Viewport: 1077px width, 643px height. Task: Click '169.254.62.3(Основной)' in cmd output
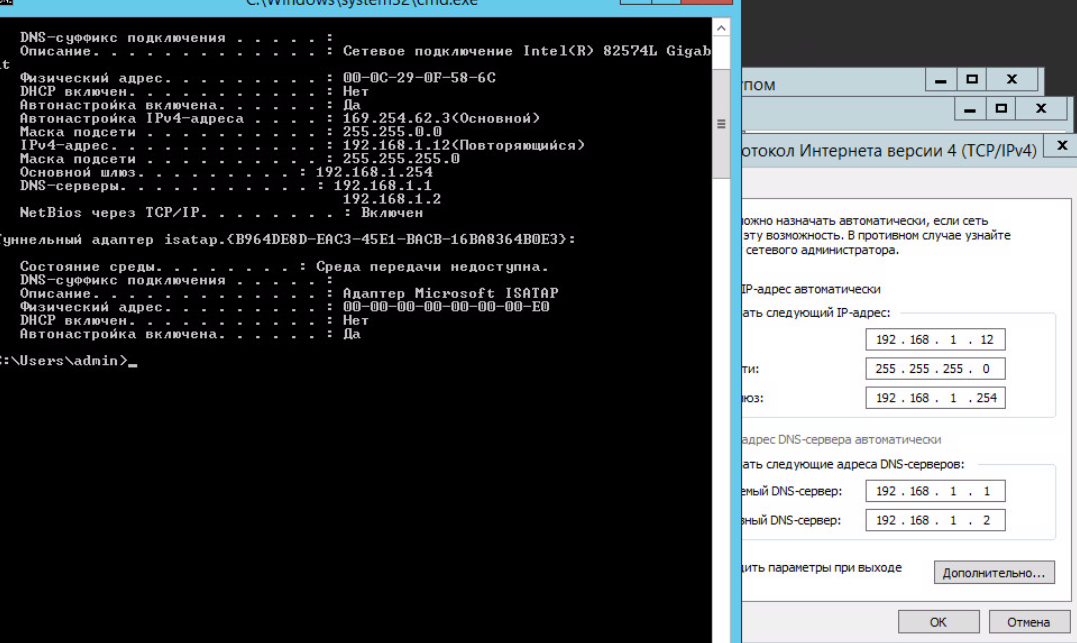click(441, 118)
